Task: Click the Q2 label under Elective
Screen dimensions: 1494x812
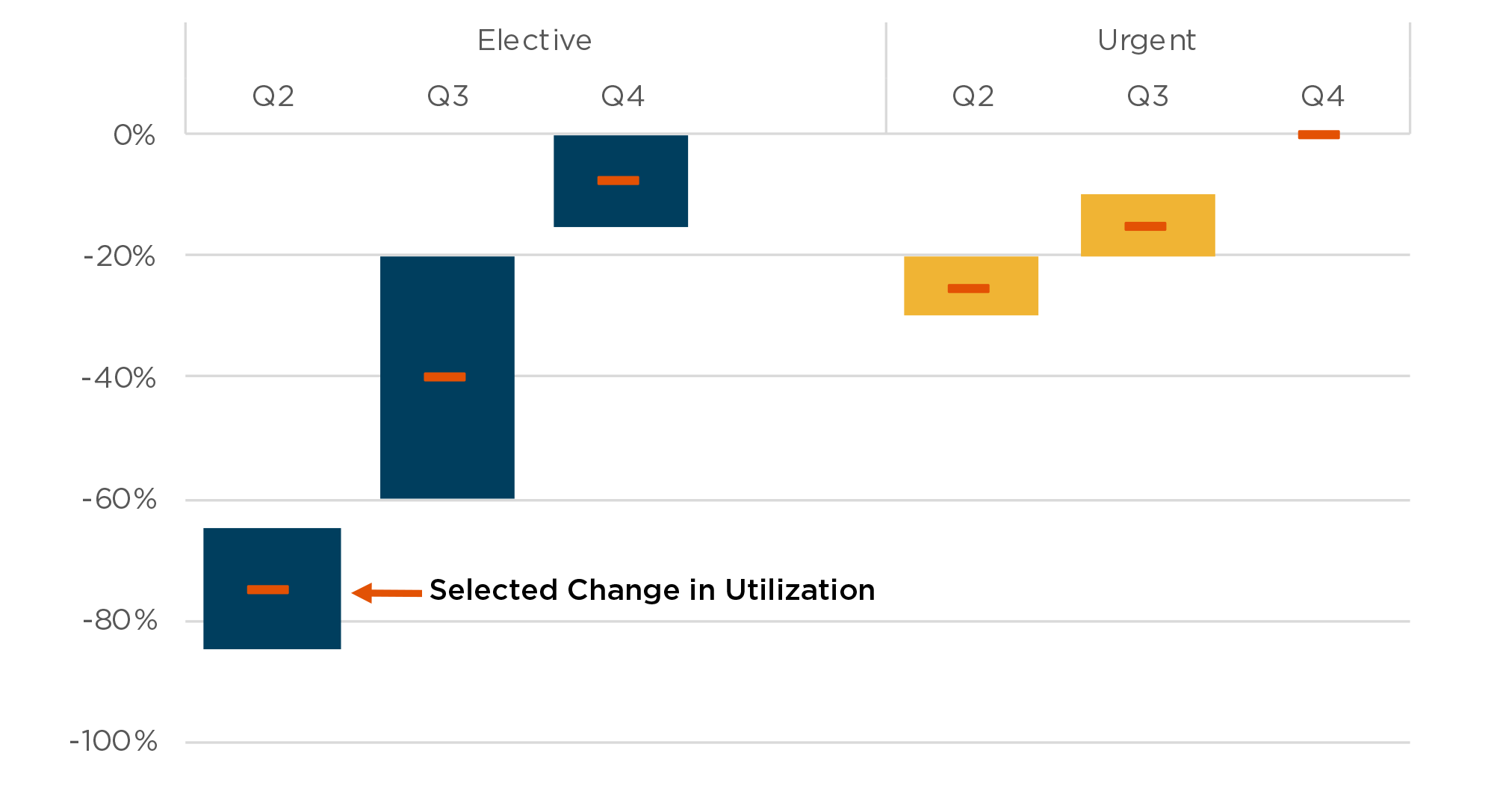Action: click(x=273, y=96)
